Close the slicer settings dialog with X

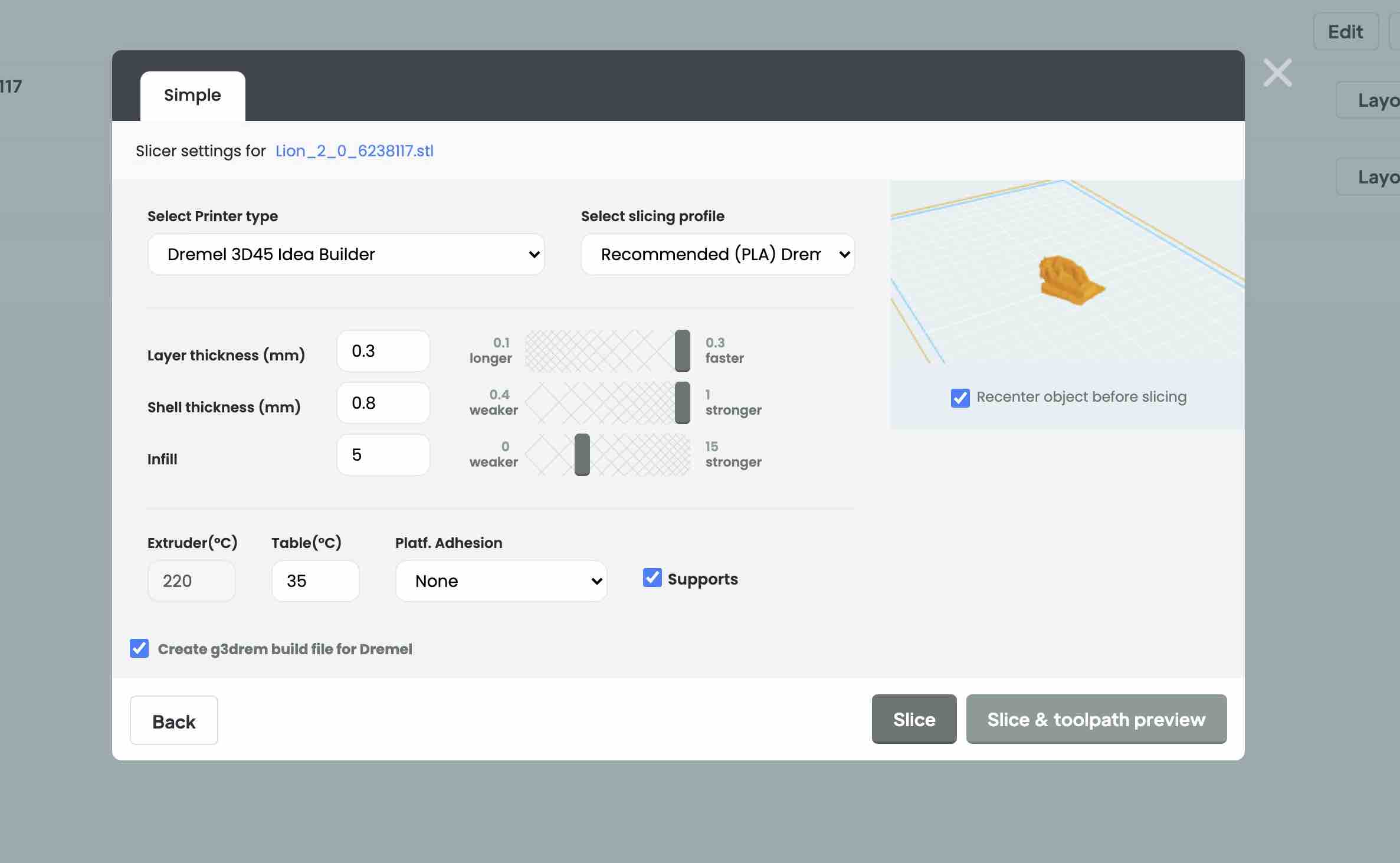point(1277,73)
